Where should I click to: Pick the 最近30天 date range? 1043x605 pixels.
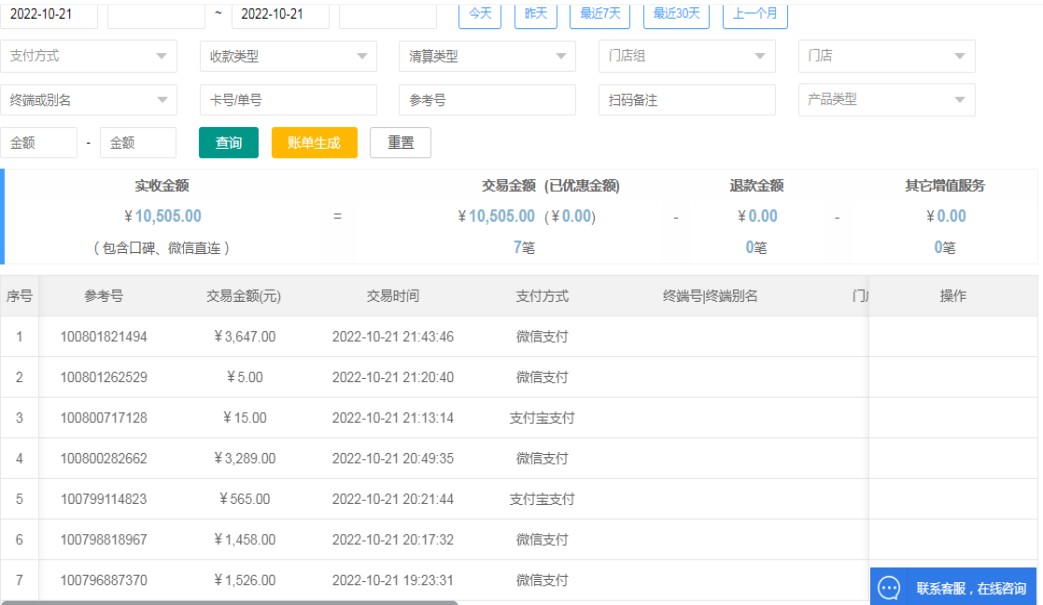[x=676, y=14]
